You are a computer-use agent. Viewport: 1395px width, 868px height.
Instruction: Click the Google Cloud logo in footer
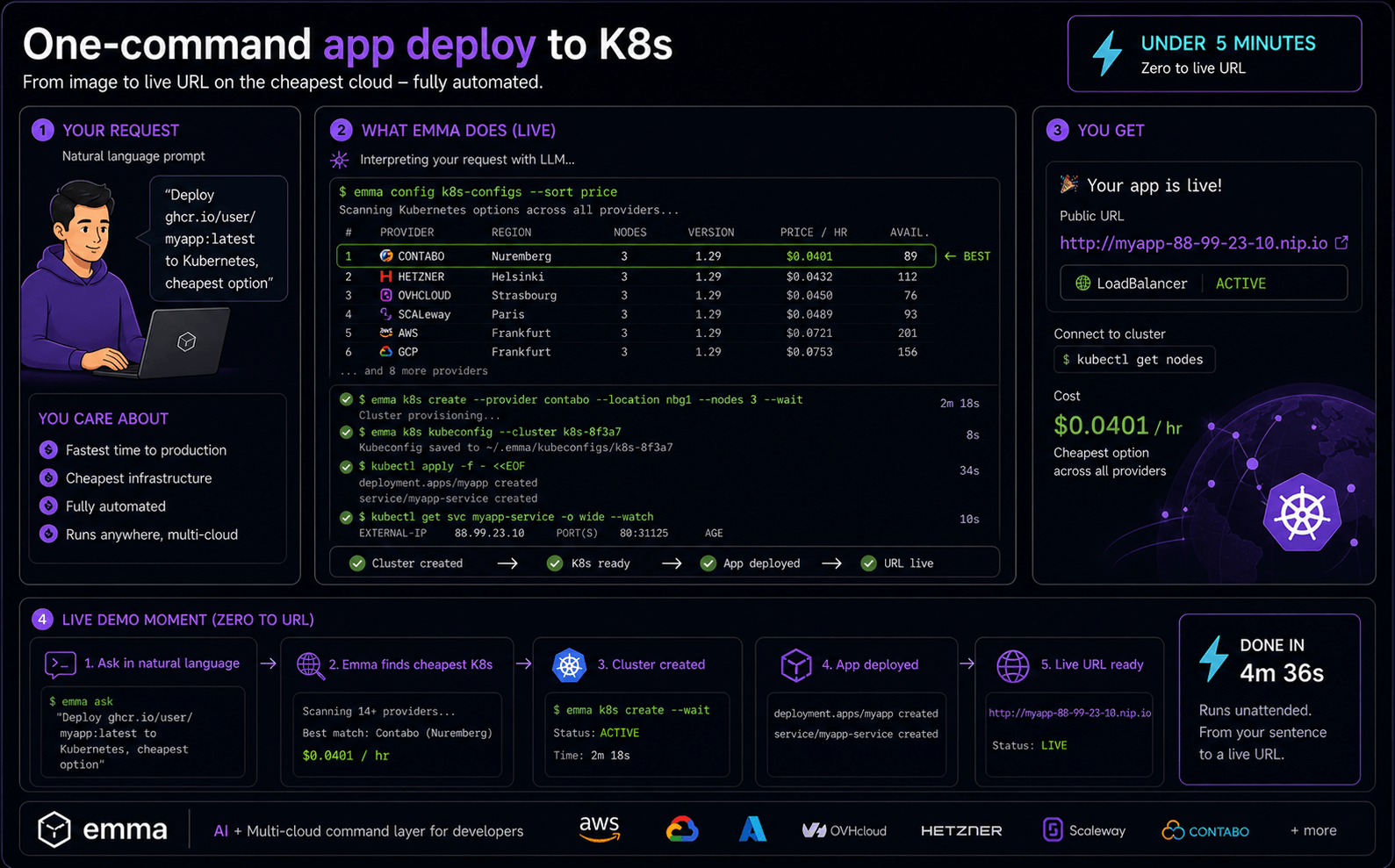pyautogui.click(x=682, y=829)
